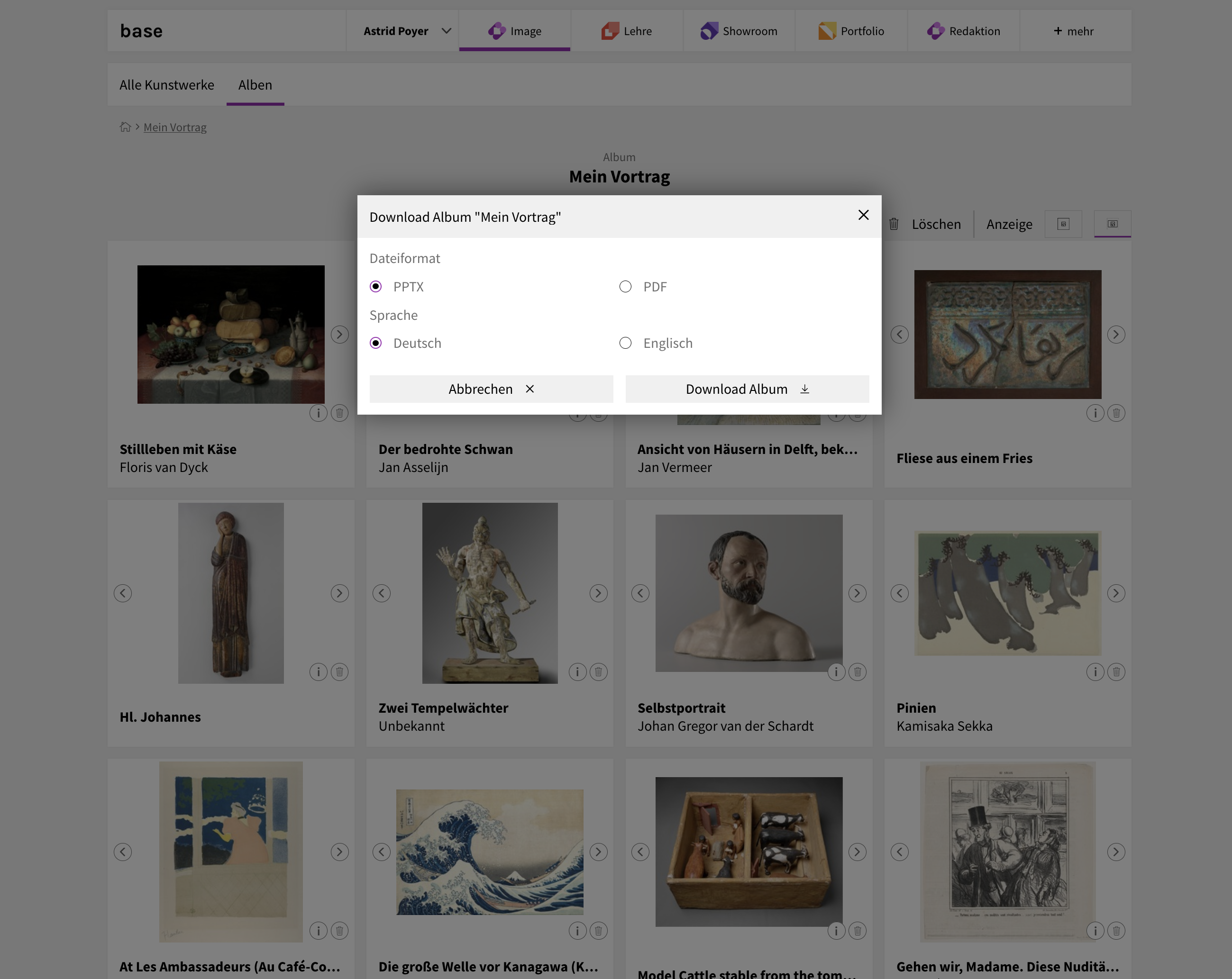
Task: Go to the Showroom section
Action: tap(739, 31)
